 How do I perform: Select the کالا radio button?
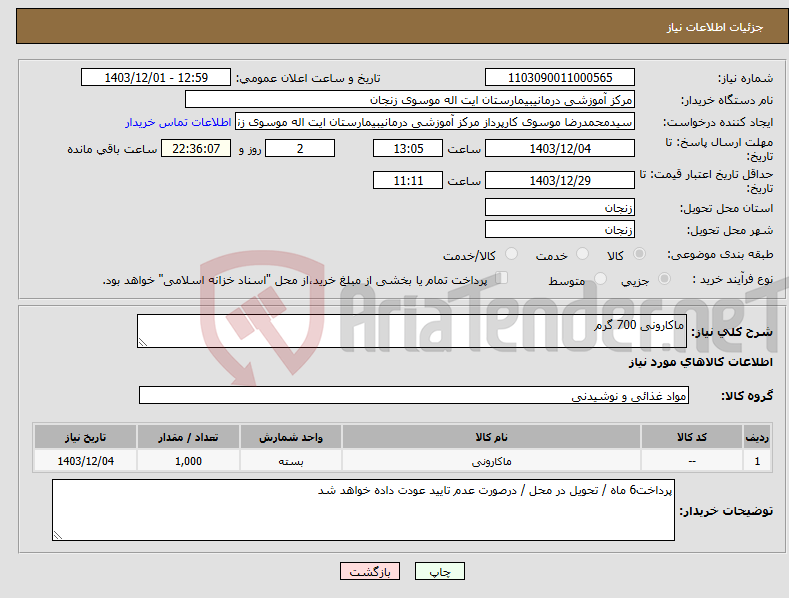pyautogui.click(x=639, y=254)
